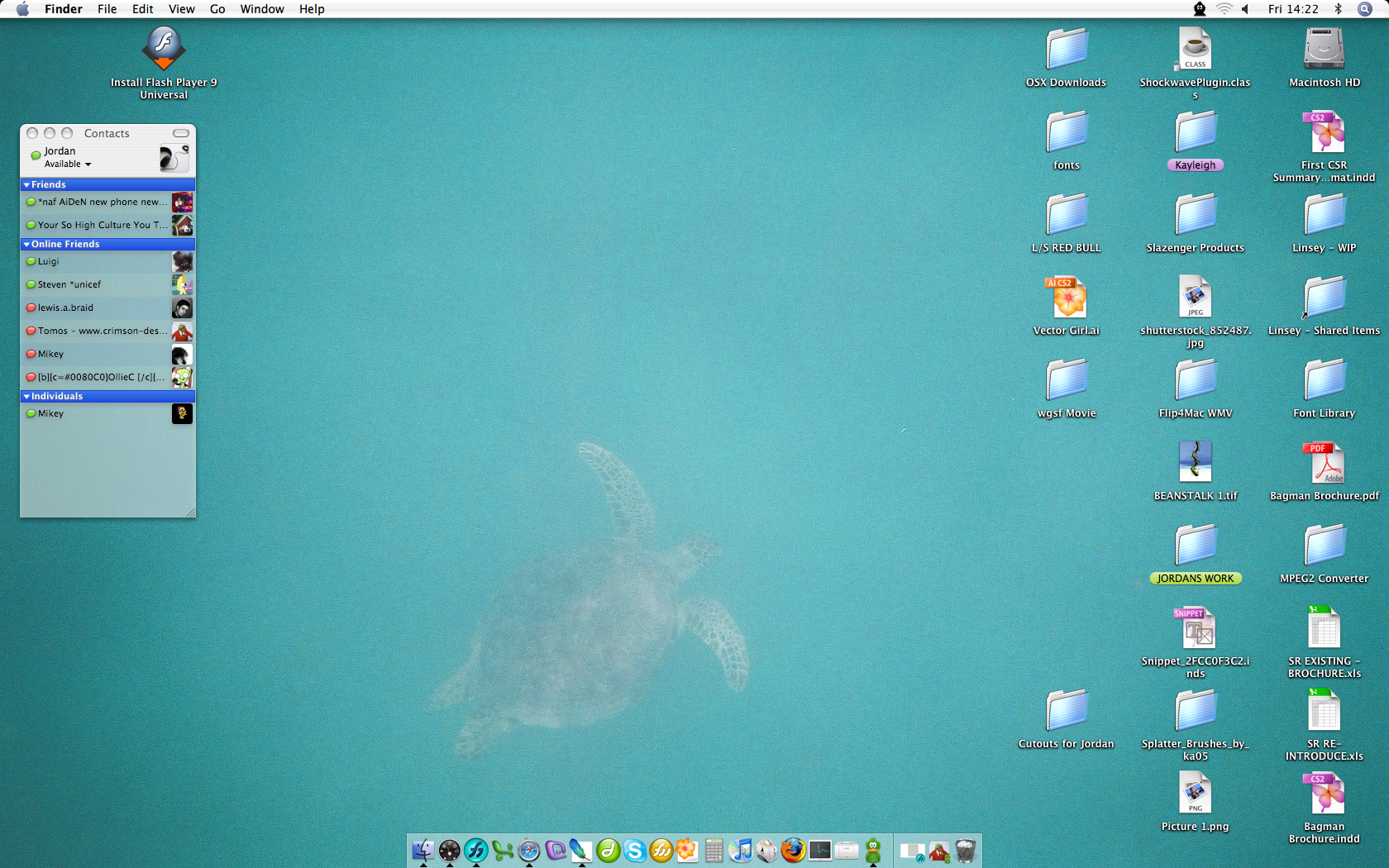Viewport: 1389px width, 868px height.
Task: Open the Go menu
Action: click(217, 9)
